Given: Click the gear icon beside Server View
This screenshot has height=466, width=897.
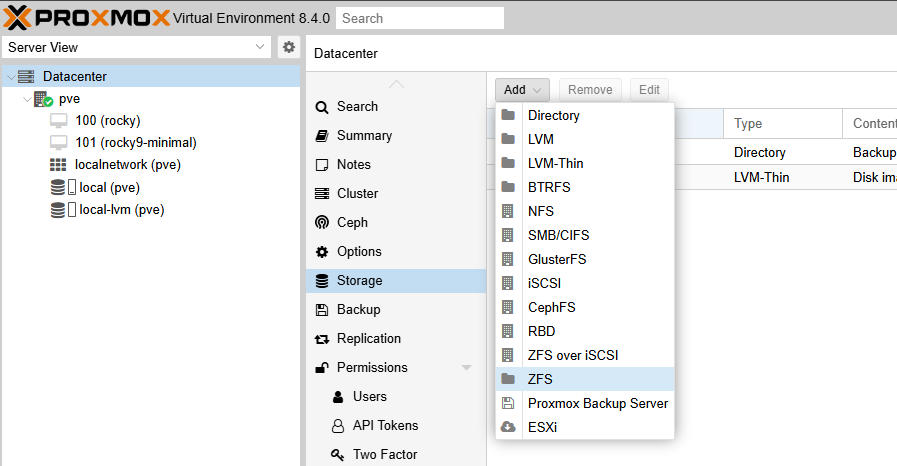Looking at the screenshot, I should (x=289, y=47).
